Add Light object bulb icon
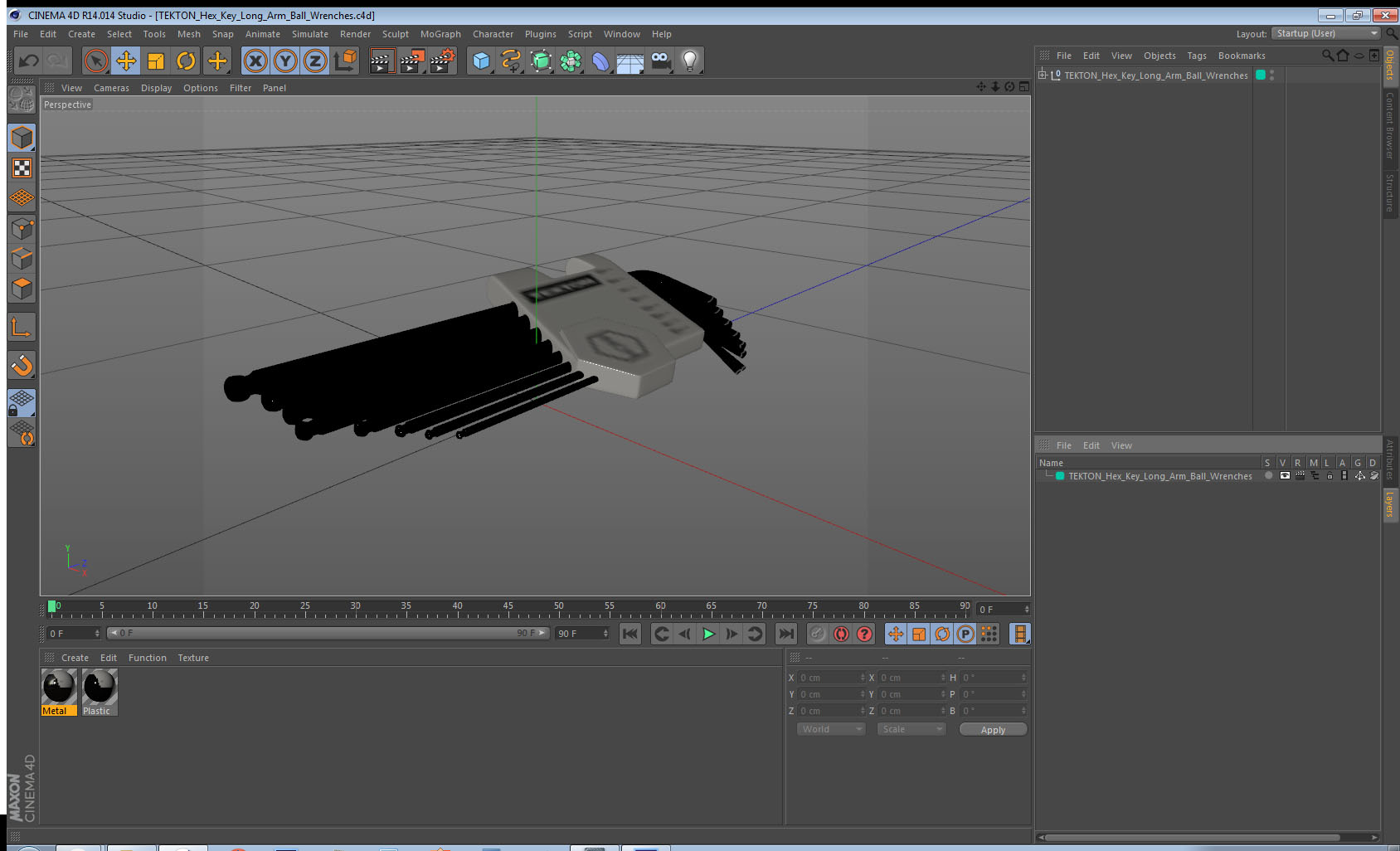1400x851 pixels. tap(690, 61)
